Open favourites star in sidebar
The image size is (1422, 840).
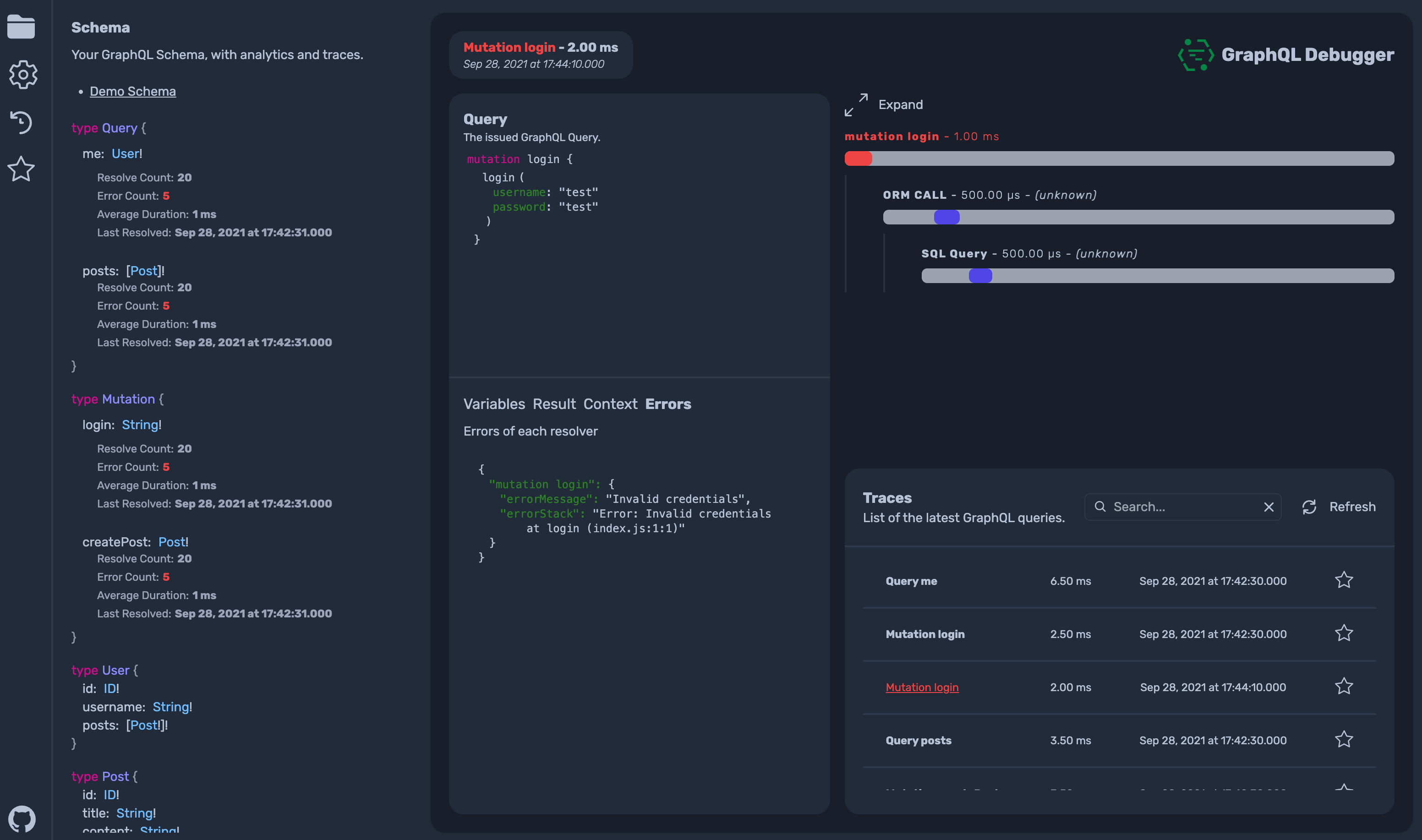(22, 169)
